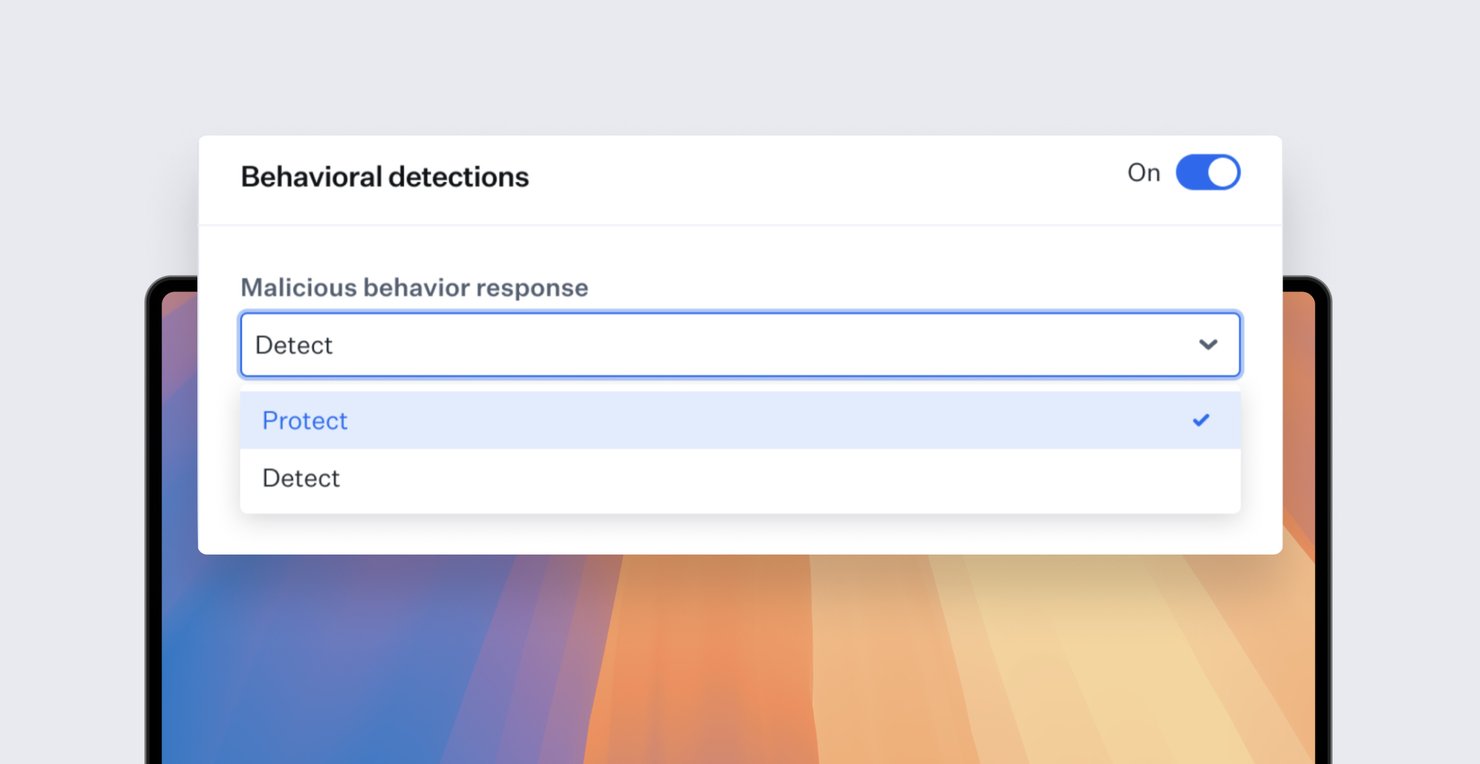Select Protect from the options list
The image size is (1480, 764).
[305, 420]
